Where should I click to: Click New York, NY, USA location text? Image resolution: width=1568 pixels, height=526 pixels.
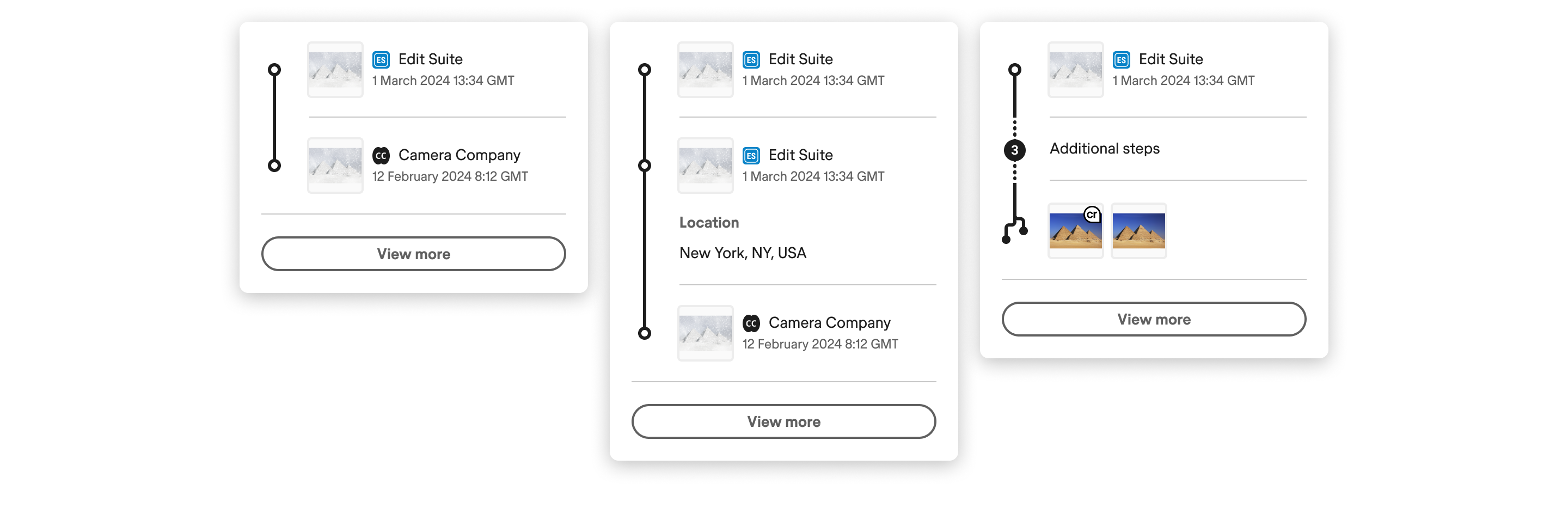click(x=743, y=253)
